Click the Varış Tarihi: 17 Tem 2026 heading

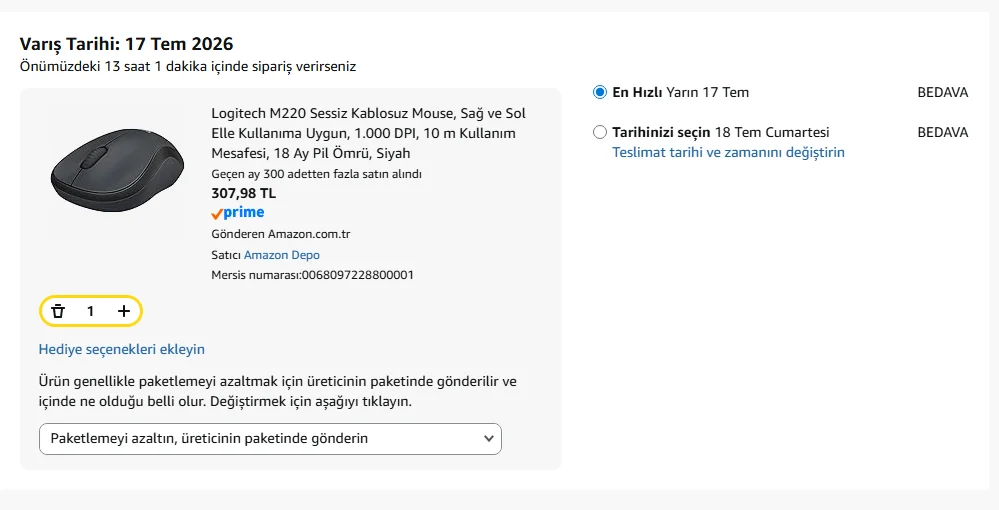(x=126, y=44)
